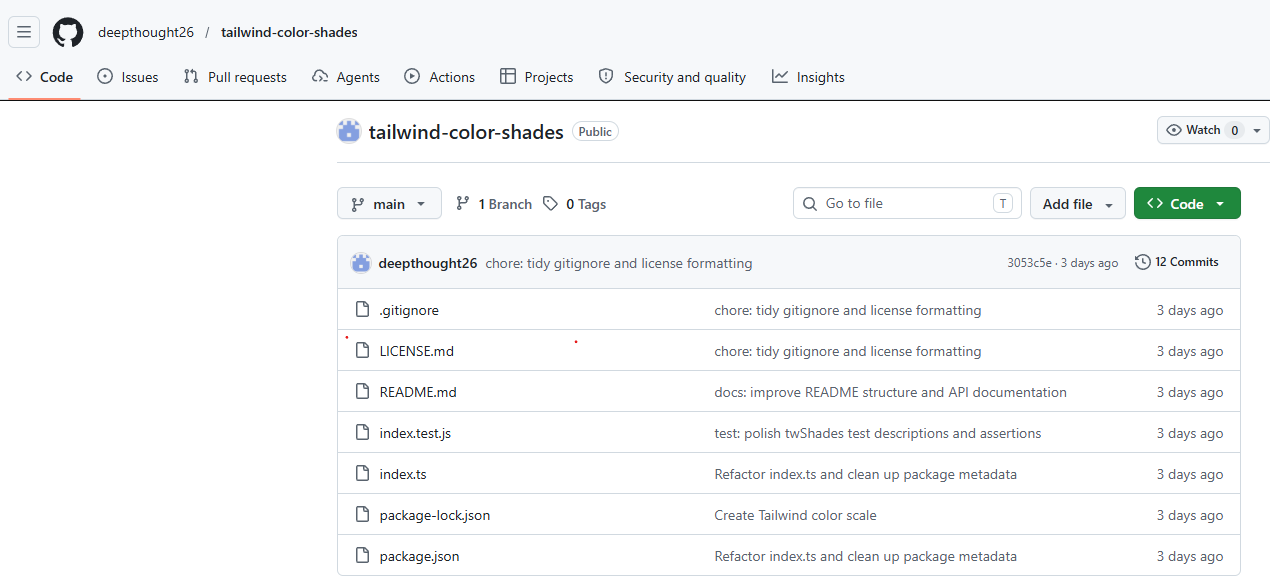
Task: Click the Public visibility badge
Action: coord(595,131)
